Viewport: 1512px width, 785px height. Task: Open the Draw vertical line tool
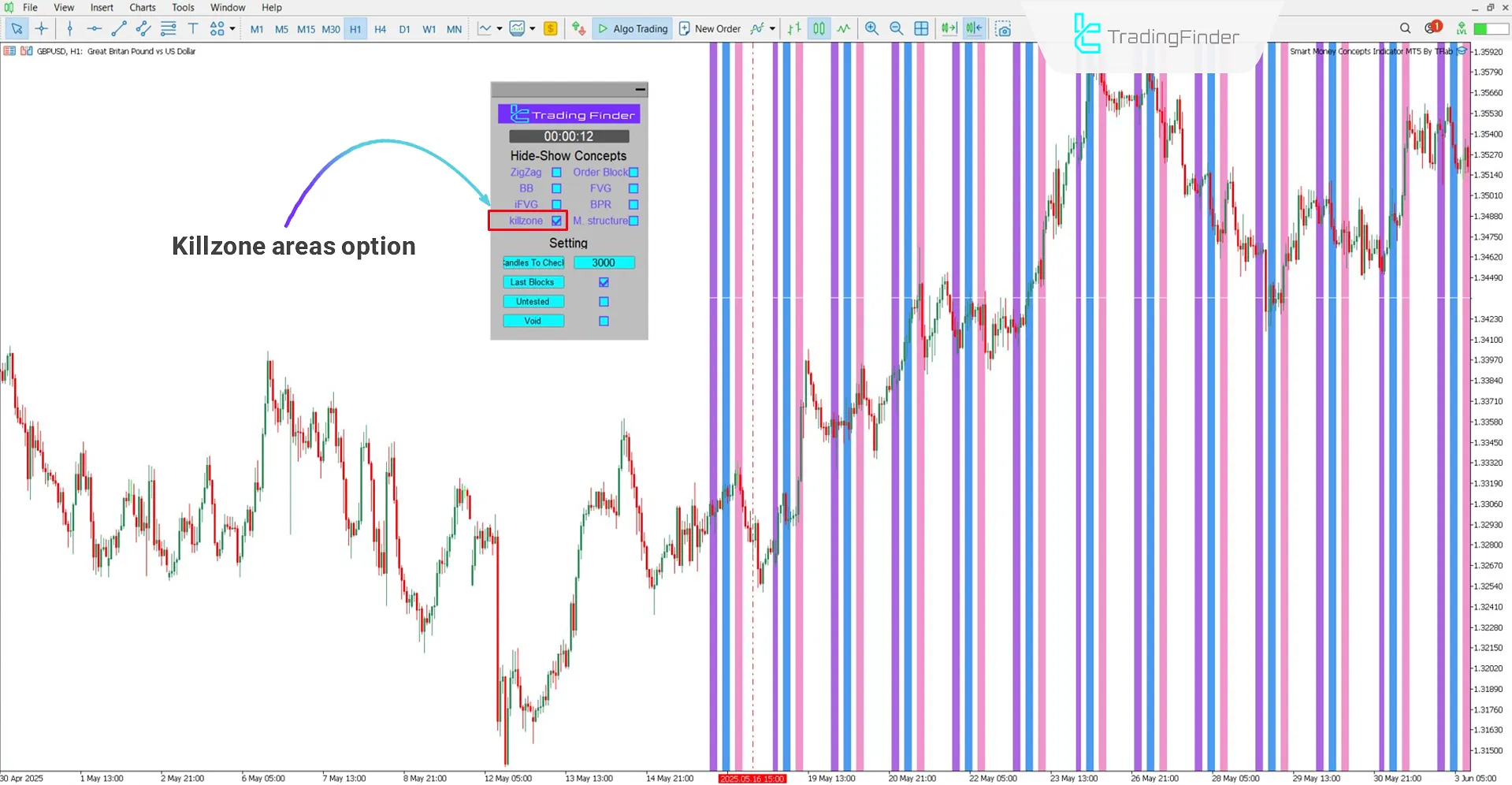pyautogui.click(x=70, y=28)
